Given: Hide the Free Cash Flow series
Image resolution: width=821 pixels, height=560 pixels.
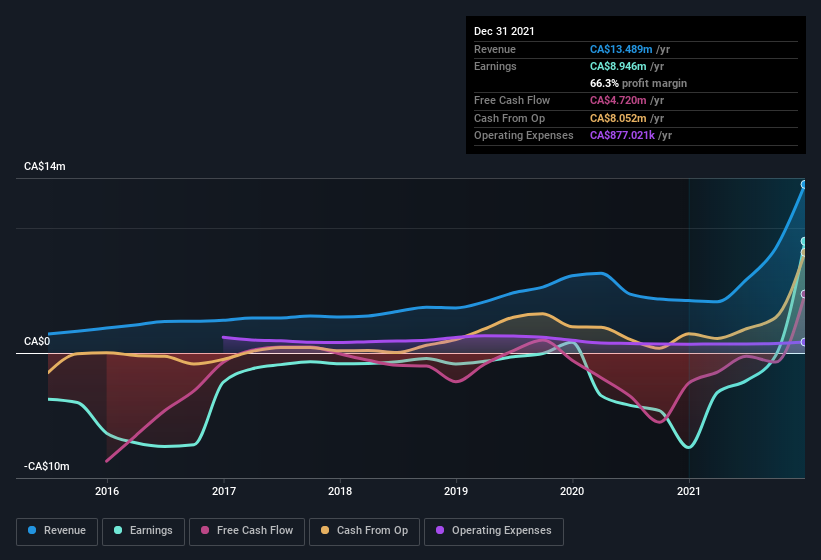Looking at the screenshot, I should [x=247, y=531].
